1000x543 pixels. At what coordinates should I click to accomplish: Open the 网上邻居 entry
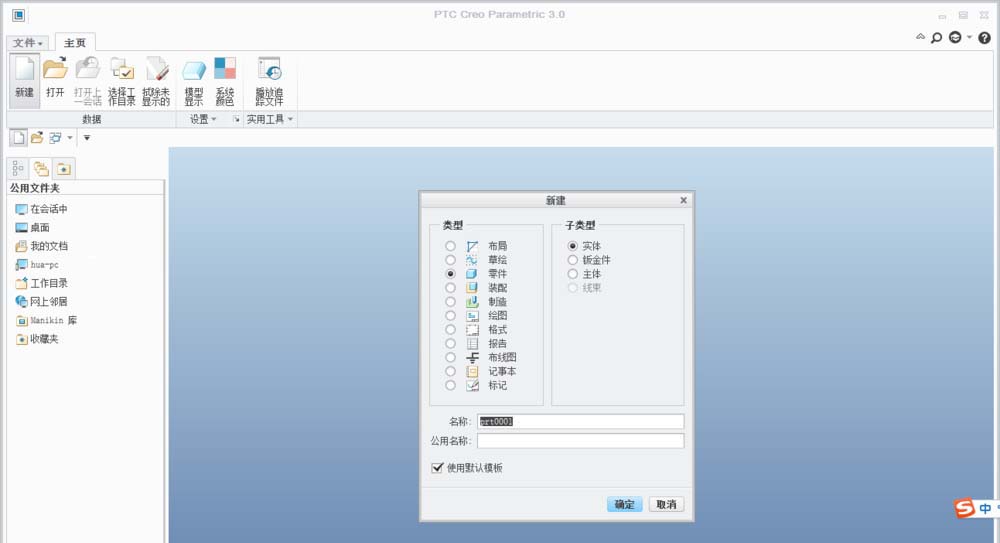41,301
